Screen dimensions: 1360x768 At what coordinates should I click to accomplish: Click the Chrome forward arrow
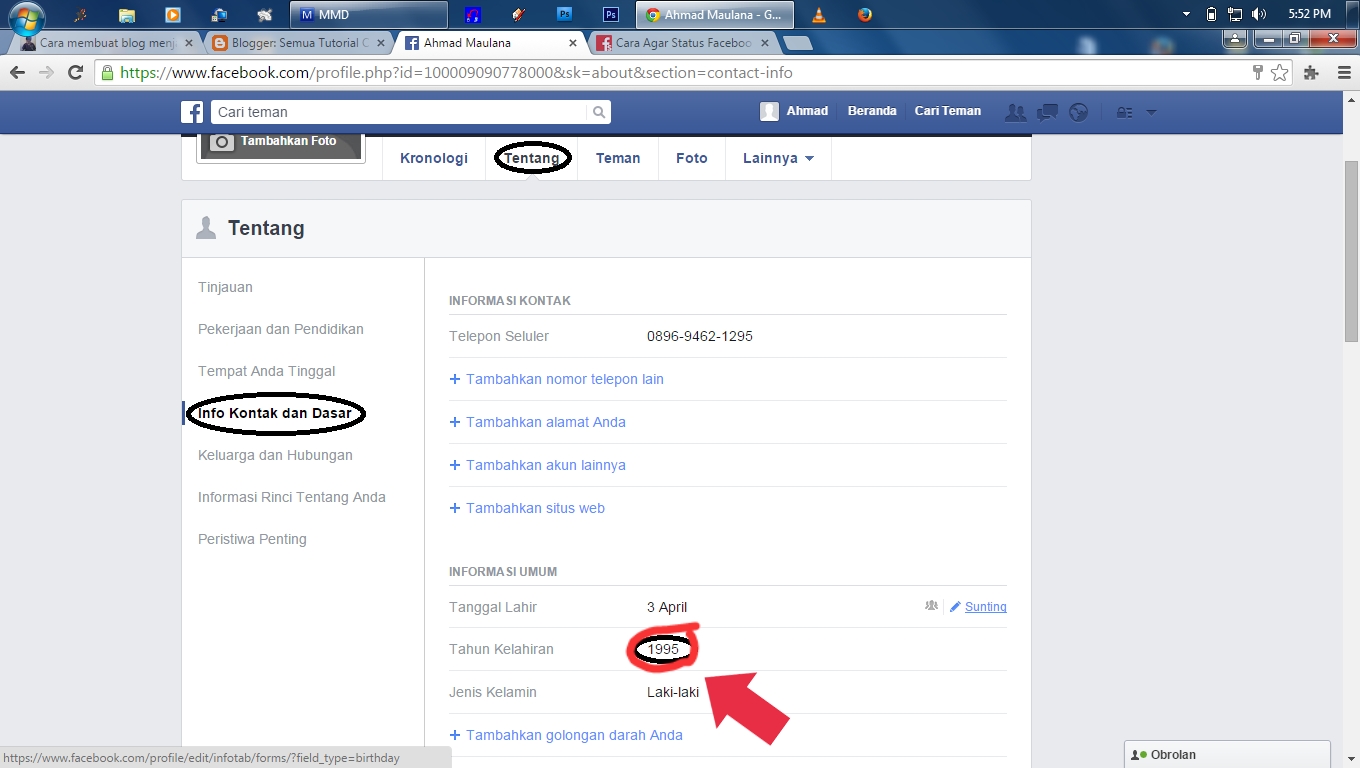pos(46,73)
